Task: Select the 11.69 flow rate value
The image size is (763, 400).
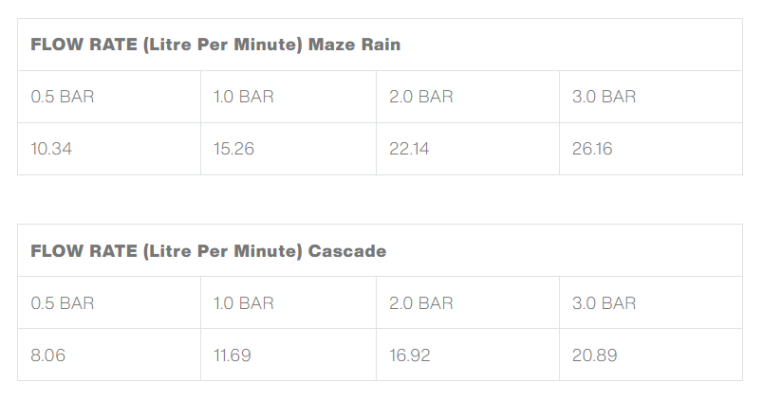Action: pos(232,355)
